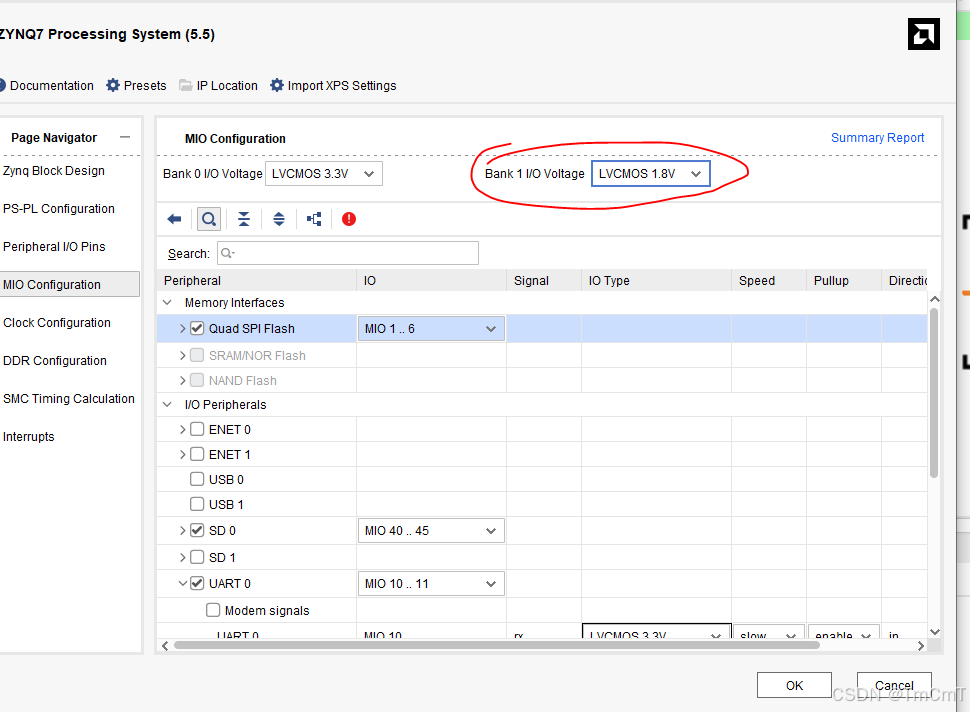
Task: Click the Peripheral column header
Action: click(x=257, y=280)
